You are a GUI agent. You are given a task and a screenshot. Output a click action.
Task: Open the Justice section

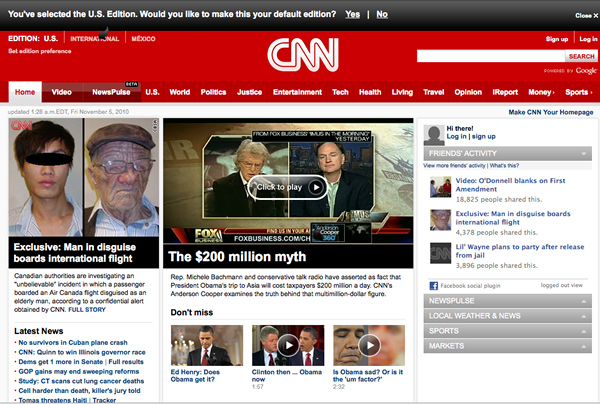pyautogui.click(x=249, y=92)
